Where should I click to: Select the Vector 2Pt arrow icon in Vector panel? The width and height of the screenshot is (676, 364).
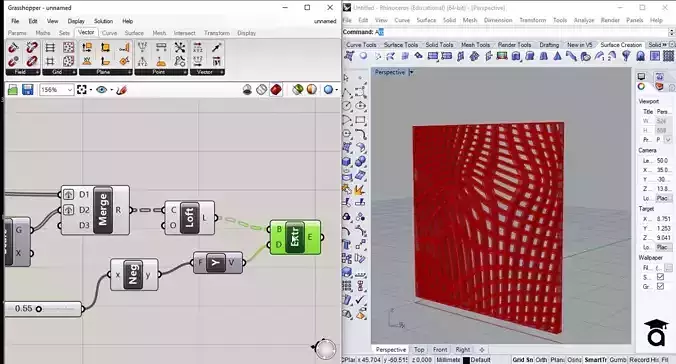[216, 47]
